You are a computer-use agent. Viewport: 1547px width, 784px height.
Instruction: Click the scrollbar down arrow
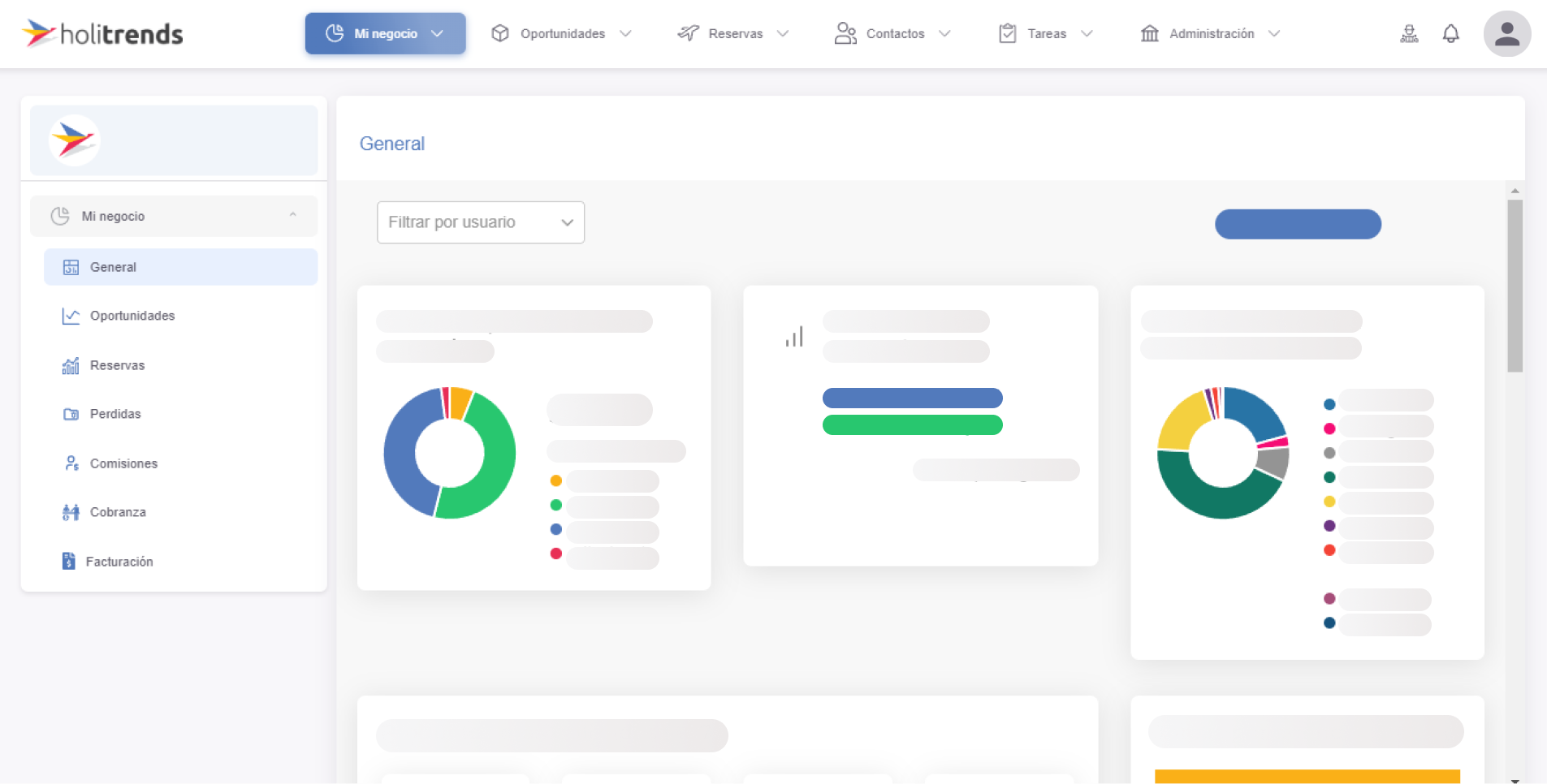(1515, 780)
